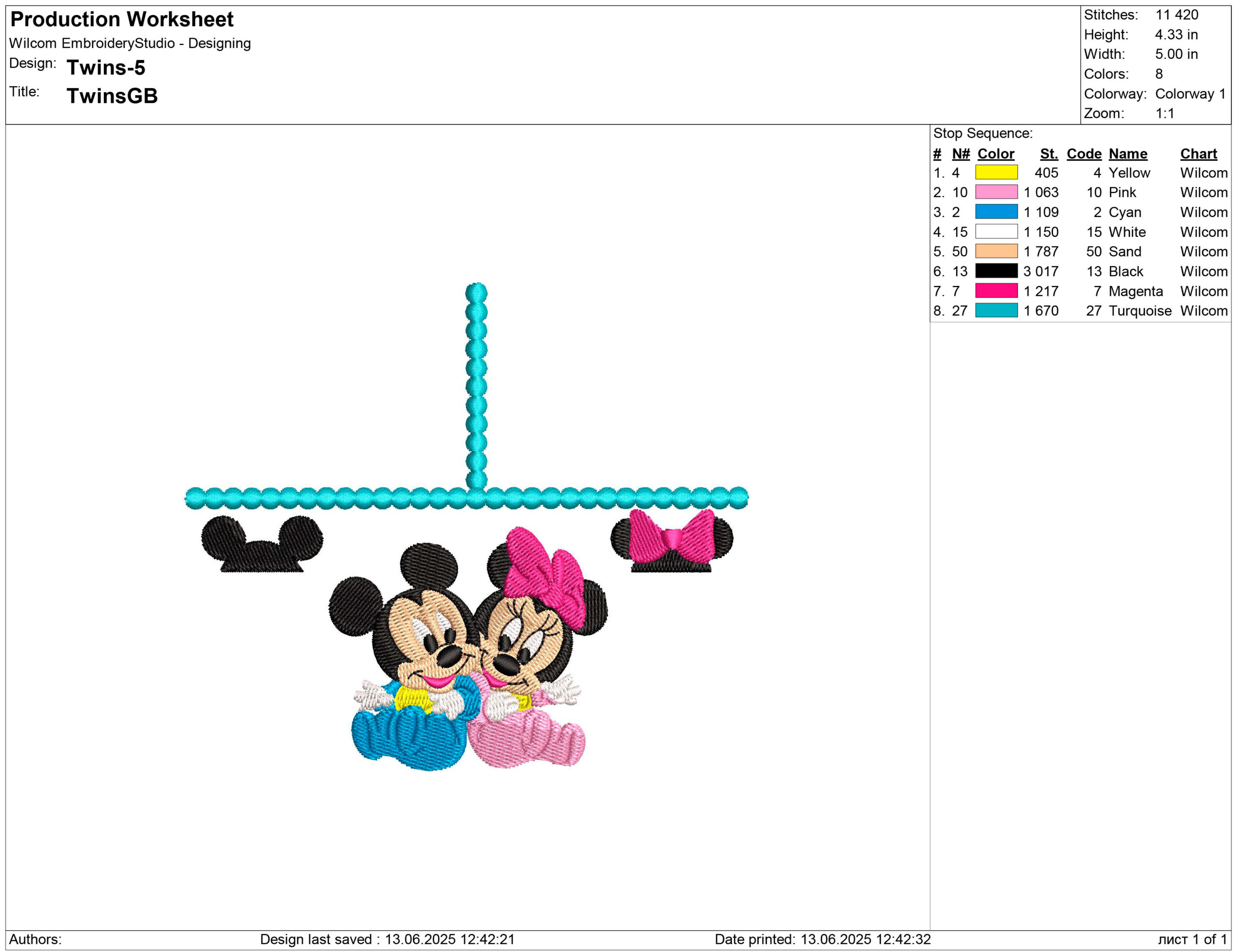Click the Name column header
The image size is (1237, 952).
[1127, 154]
